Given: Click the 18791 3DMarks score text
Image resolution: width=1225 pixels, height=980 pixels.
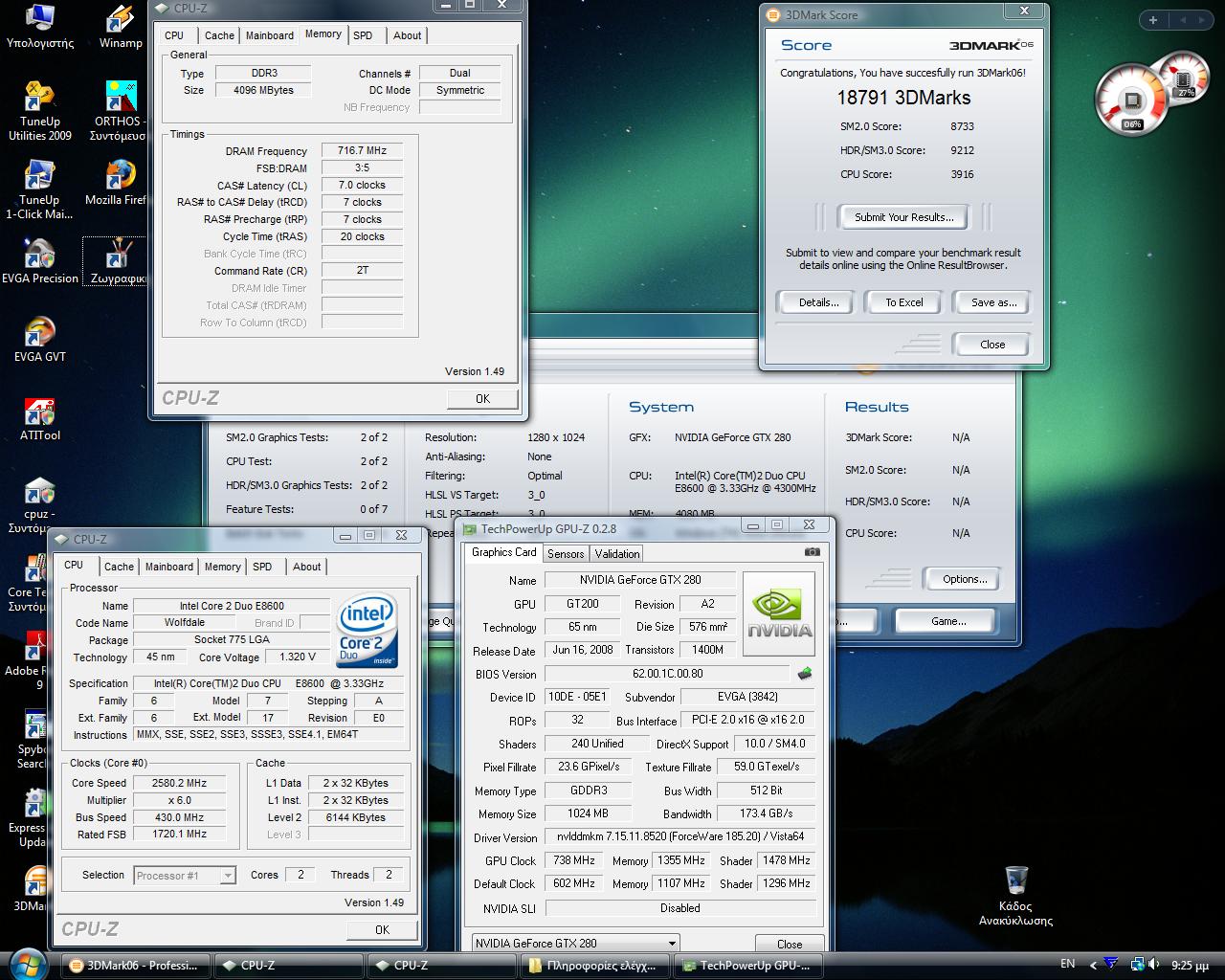Looking at the screenshot, I should coord(903,98).
